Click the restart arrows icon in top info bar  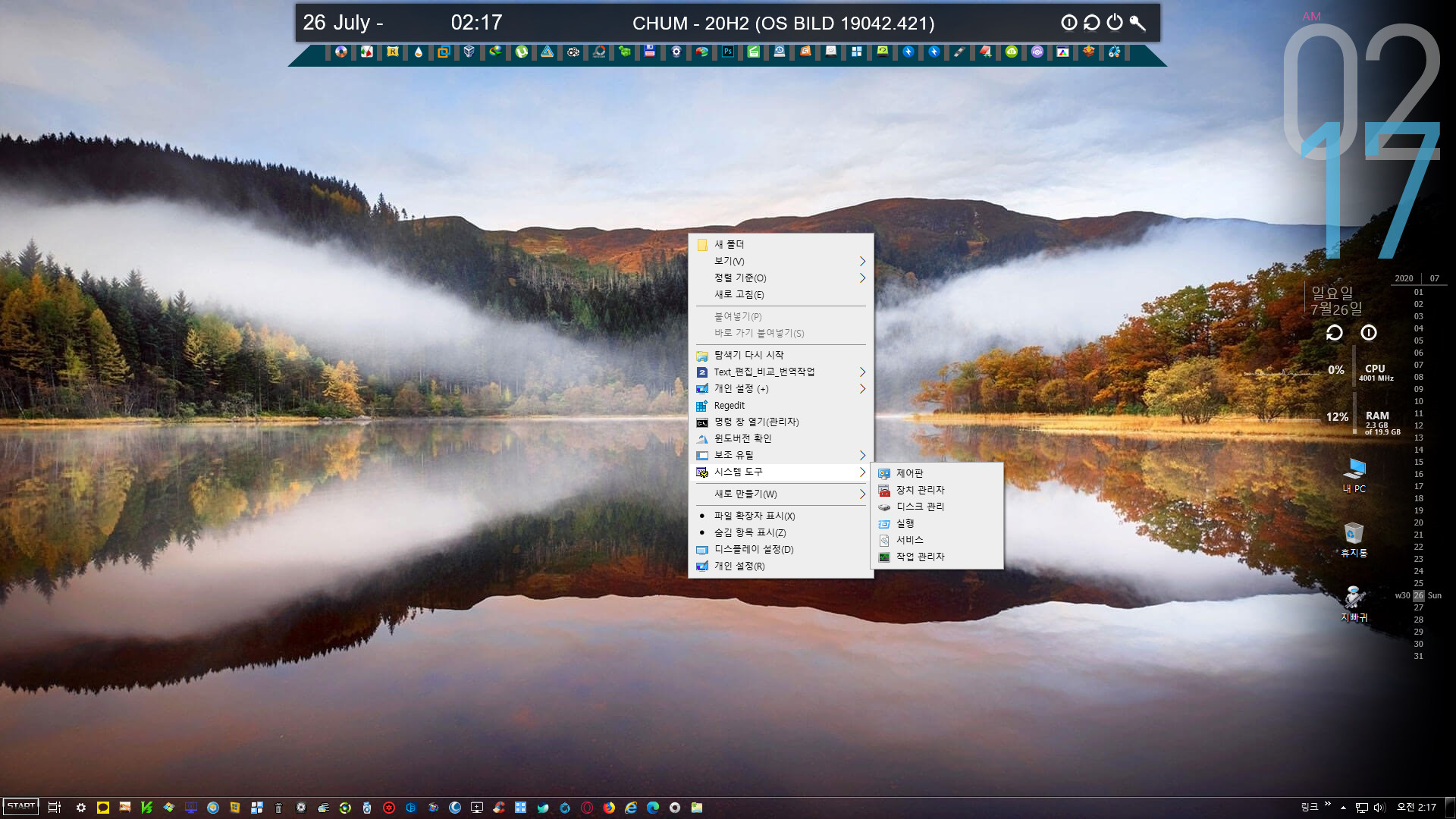1092,23
